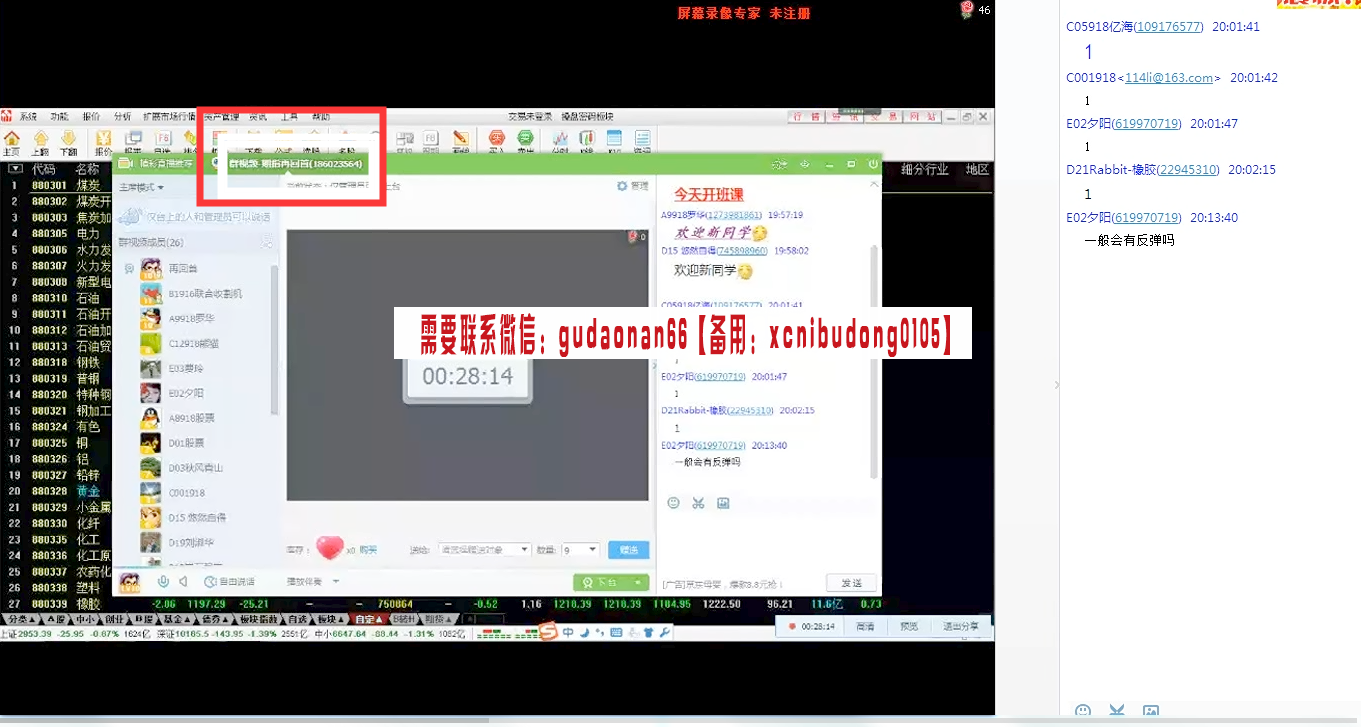Toggle the speaker mute icon in the bottom bar

(x=183, y=581)
